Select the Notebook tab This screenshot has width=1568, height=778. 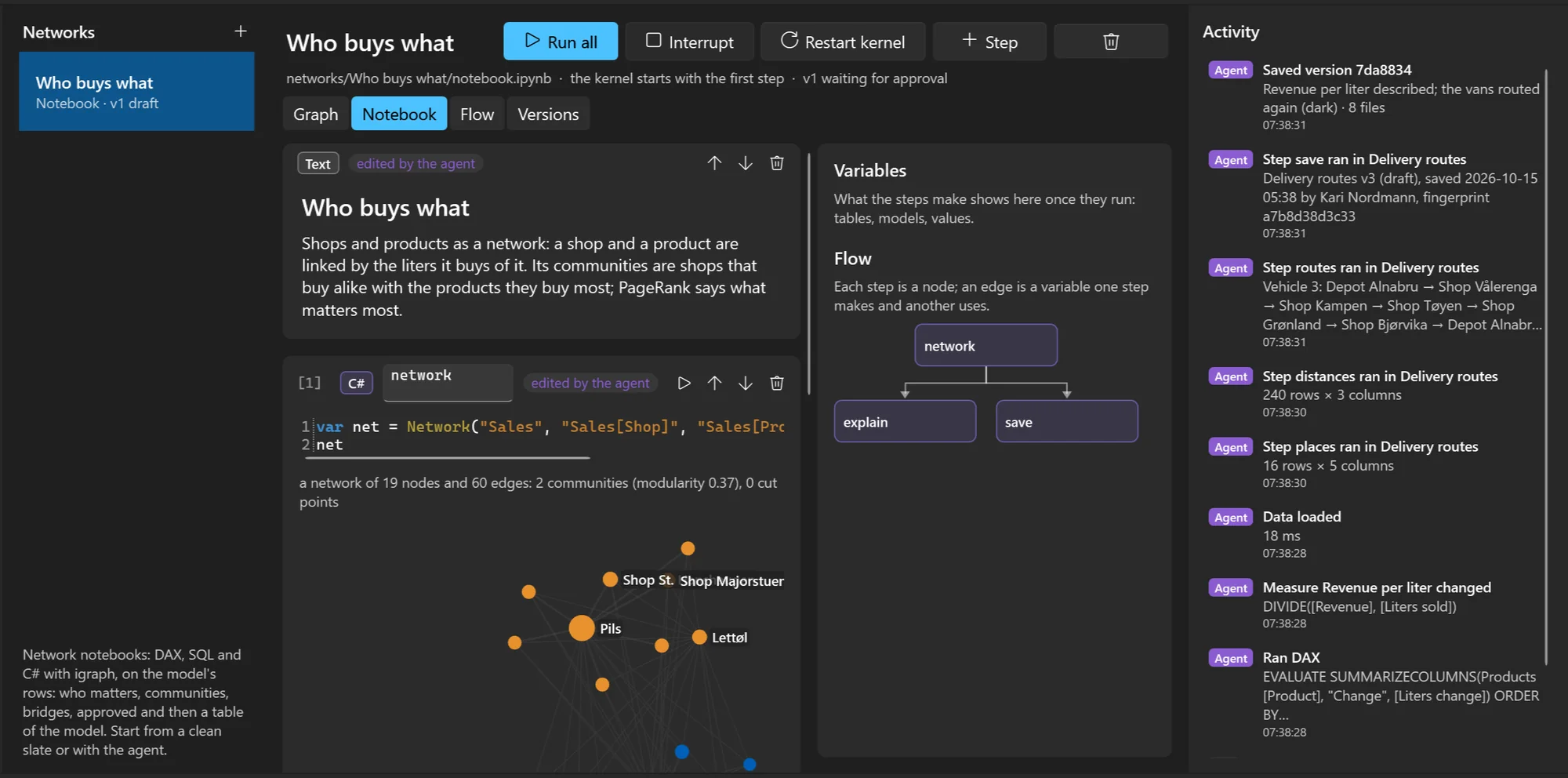[399, 115]
